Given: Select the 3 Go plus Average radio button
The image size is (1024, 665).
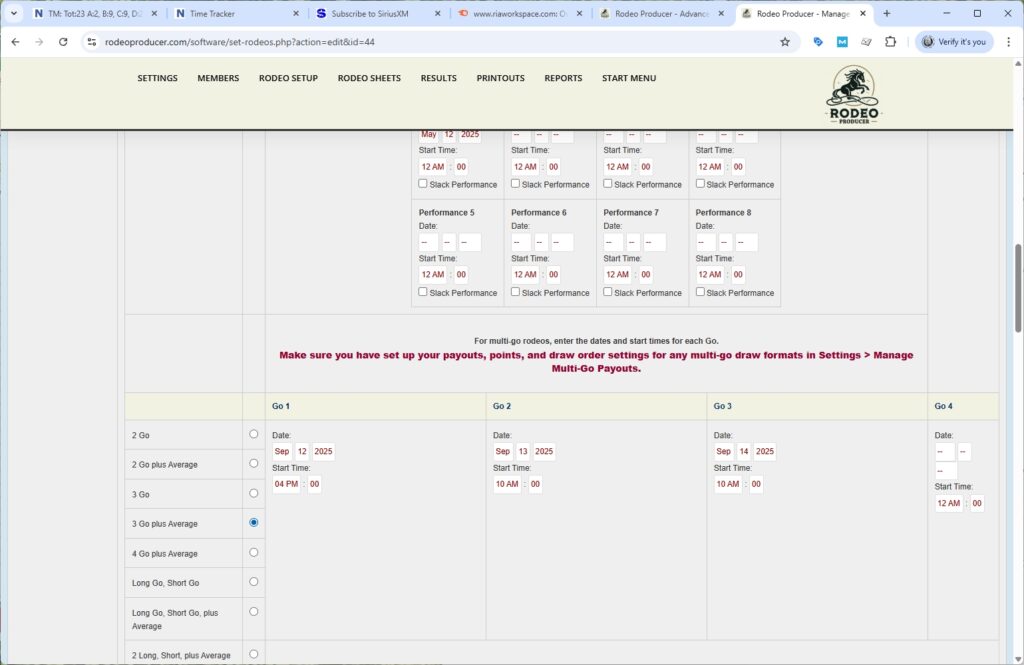Looking at the screenshot, I should point(253,523).
